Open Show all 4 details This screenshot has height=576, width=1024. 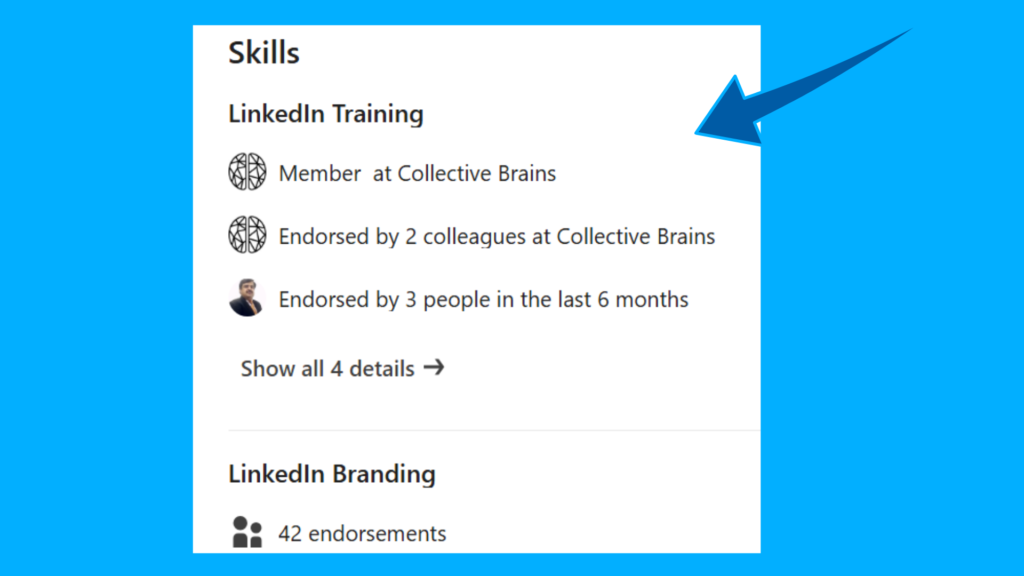click(327, 368)
